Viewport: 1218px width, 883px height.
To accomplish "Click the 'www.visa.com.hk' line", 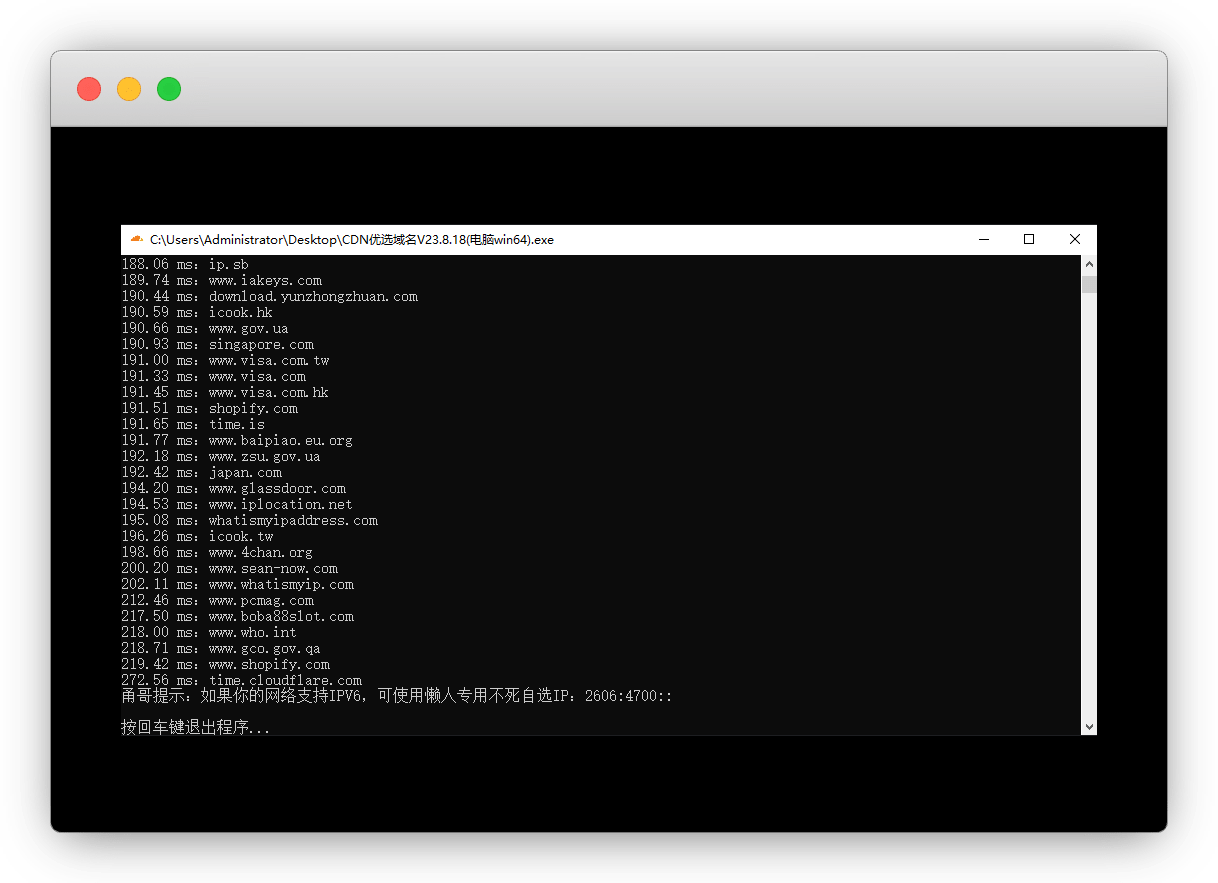I will point(225,392).
